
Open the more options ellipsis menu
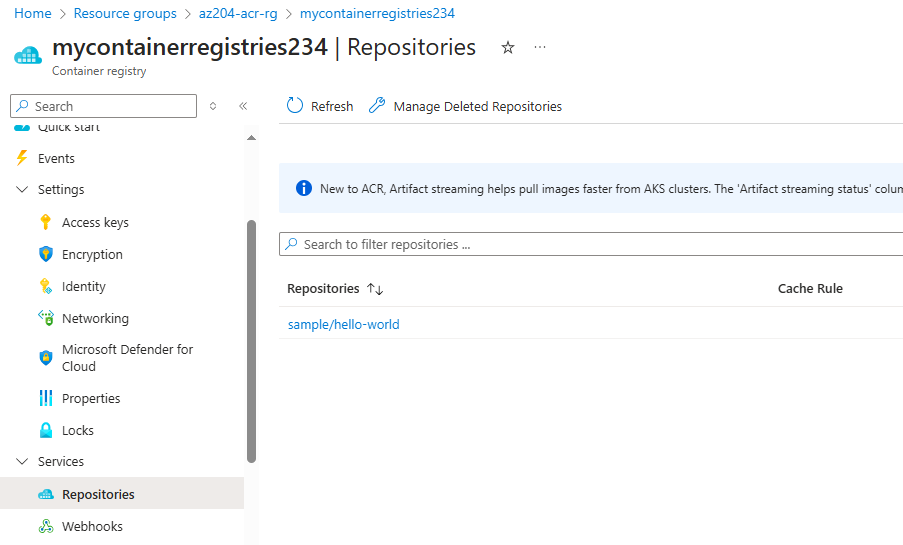tap(540, 47)
